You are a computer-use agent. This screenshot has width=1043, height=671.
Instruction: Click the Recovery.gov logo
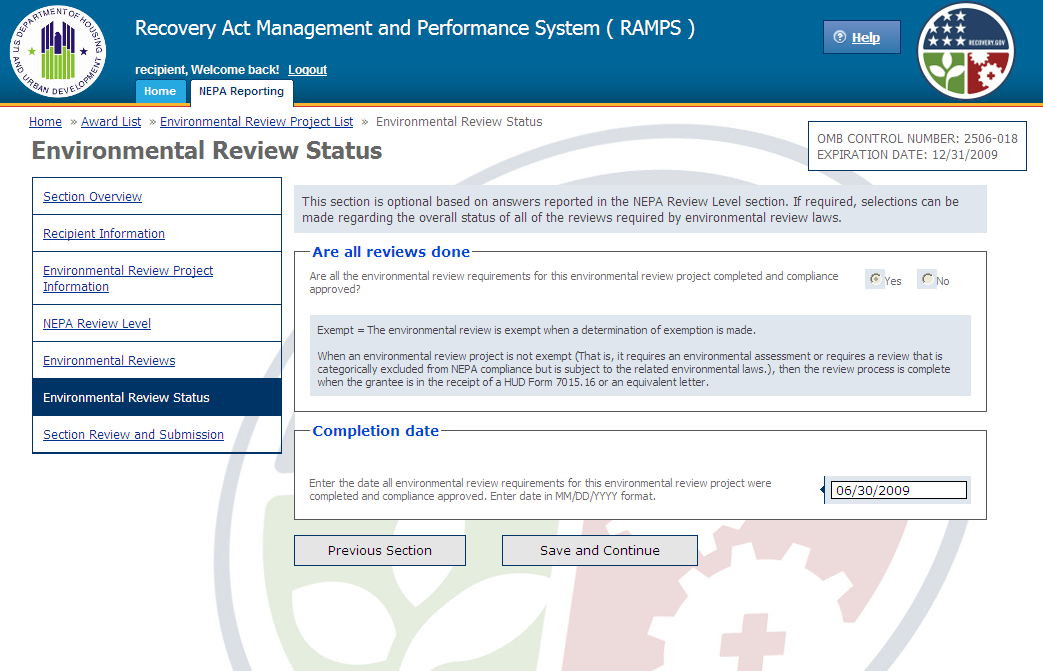click(x=966, y=51)
